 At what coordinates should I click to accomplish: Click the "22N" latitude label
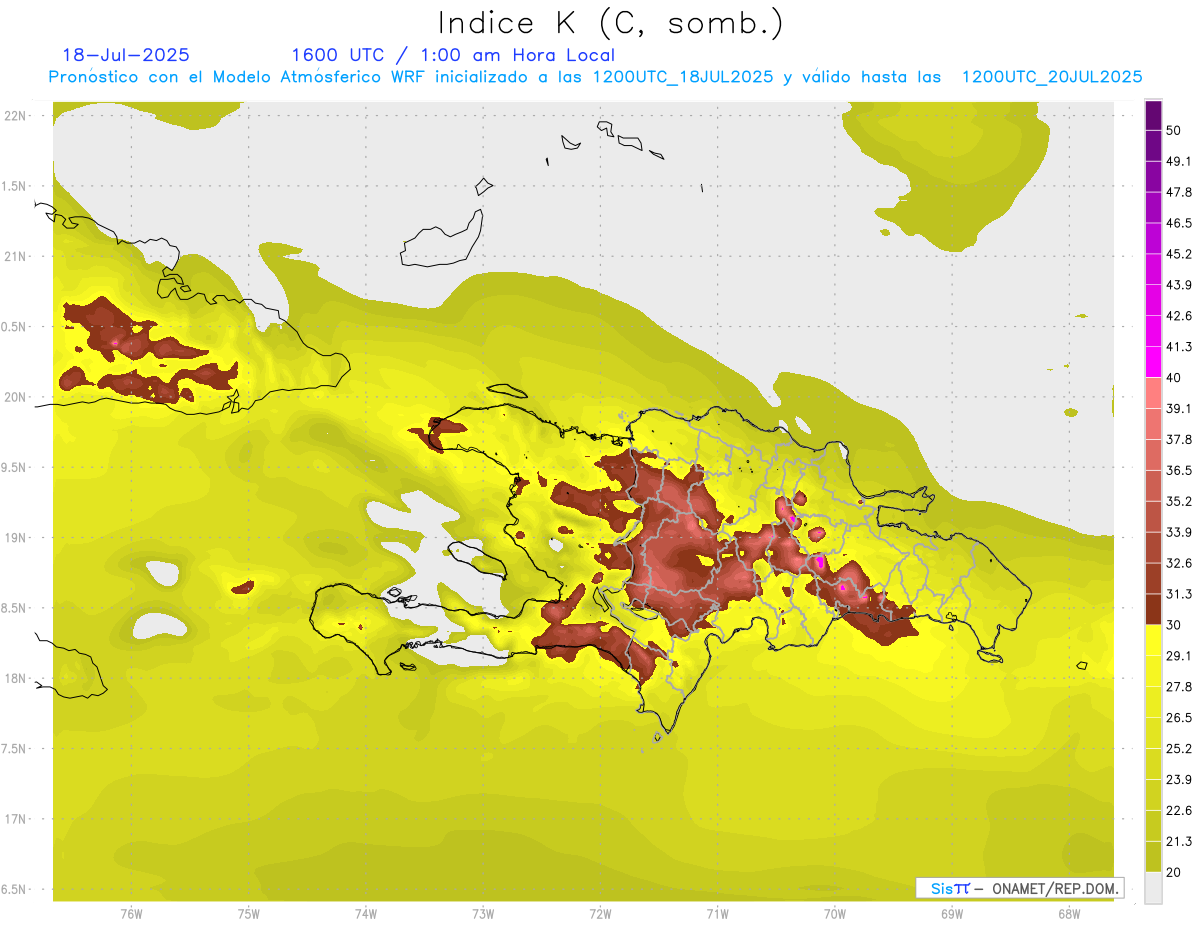(x=16, y=115)
